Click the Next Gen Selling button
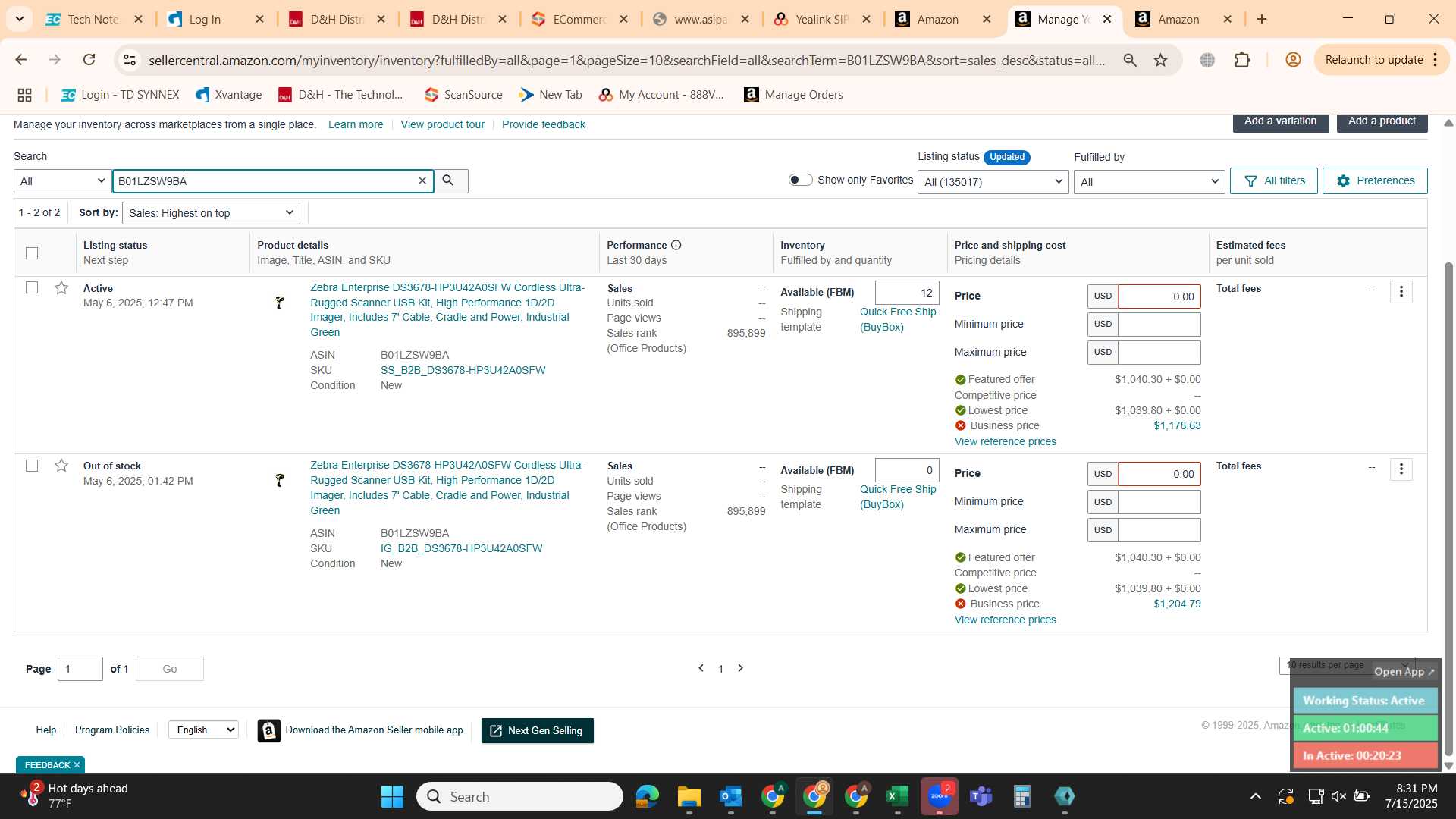Viewport: 1456px width, 819px height. coord(537,730)
